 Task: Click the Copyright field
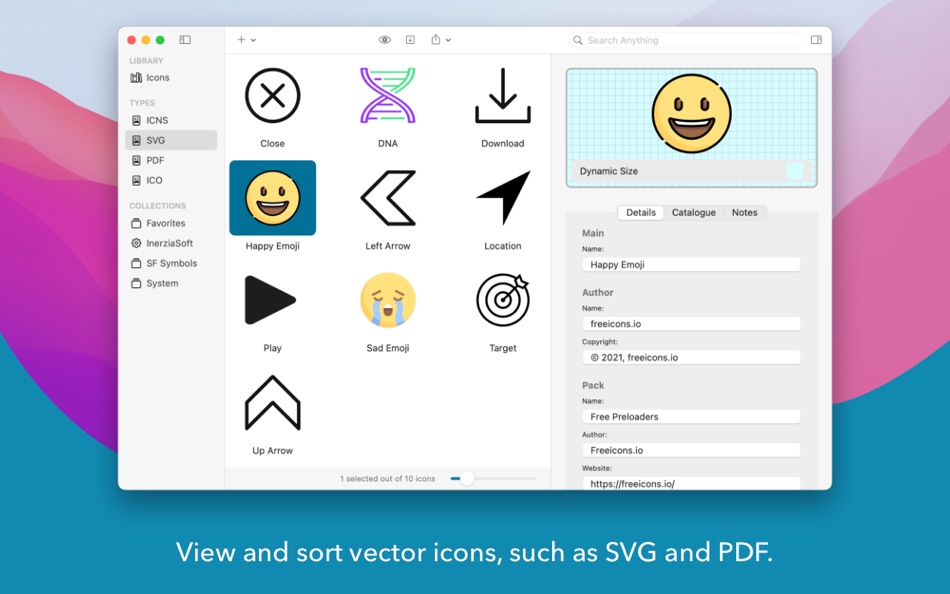pos(691,357)
